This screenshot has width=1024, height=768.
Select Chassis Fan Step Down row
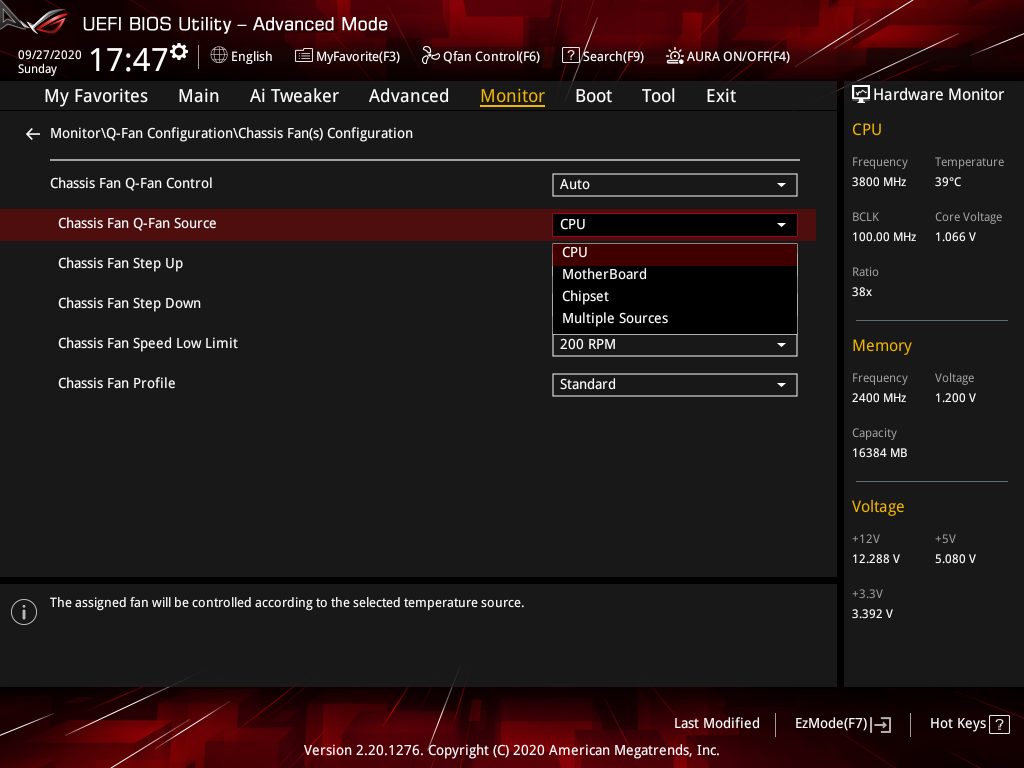[129, 304]
